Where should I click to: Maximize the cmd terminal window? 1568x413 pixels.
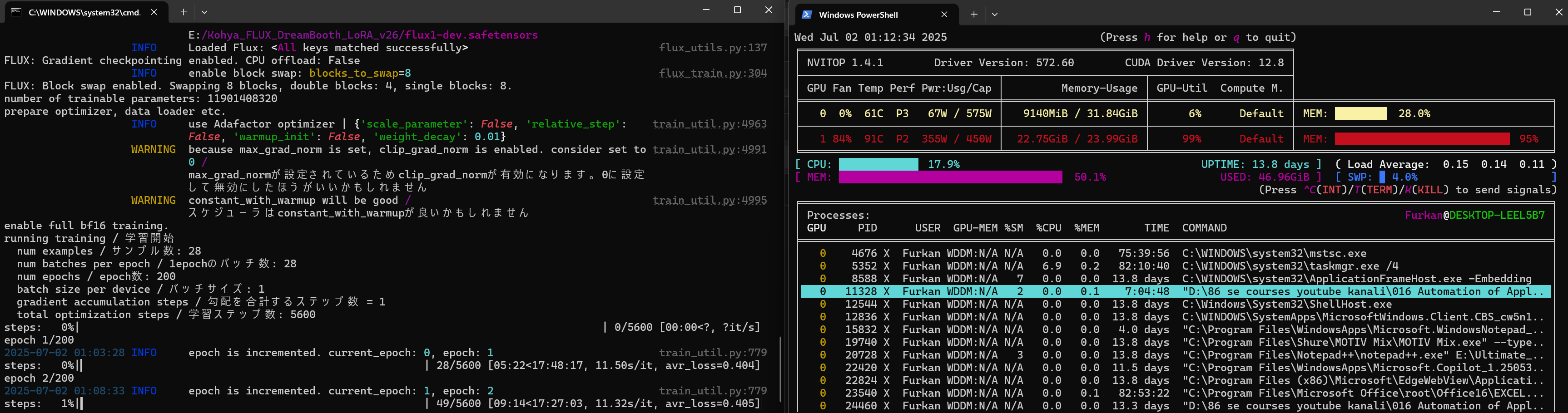(x=737, y=10)
